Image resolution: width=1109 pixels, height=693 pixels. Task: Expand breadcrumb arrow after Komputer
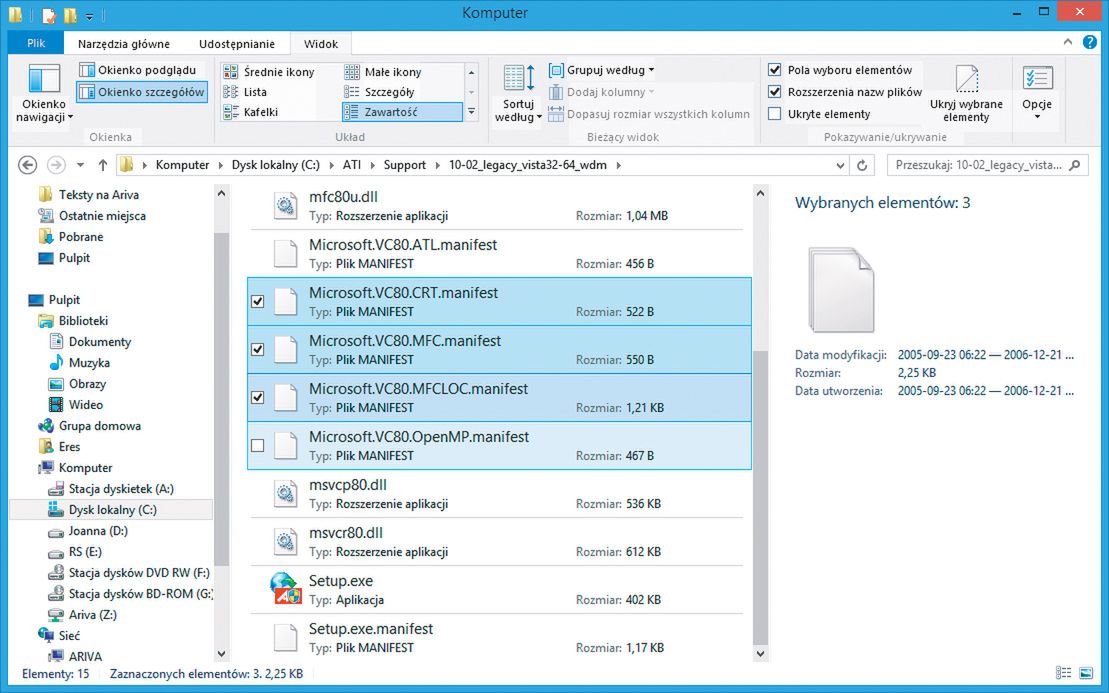(x=221, y=165)
